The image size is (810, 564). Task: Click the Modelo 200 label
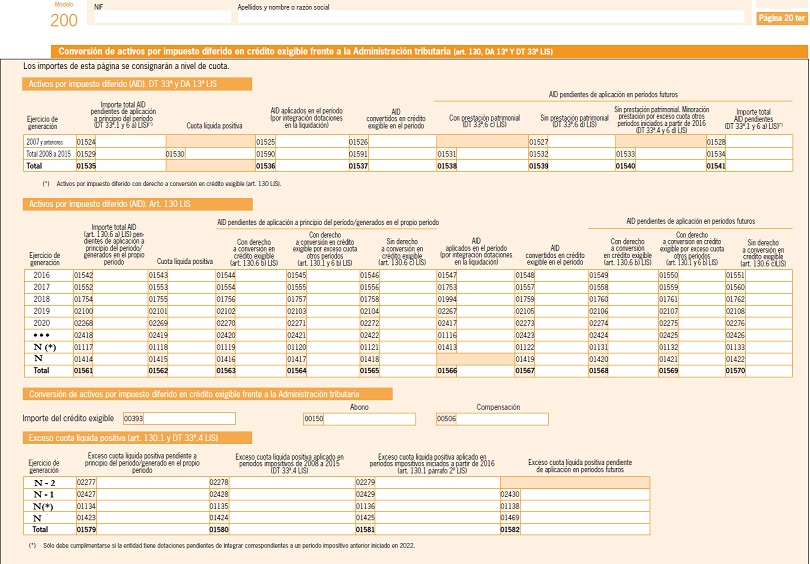click(64, 15)
